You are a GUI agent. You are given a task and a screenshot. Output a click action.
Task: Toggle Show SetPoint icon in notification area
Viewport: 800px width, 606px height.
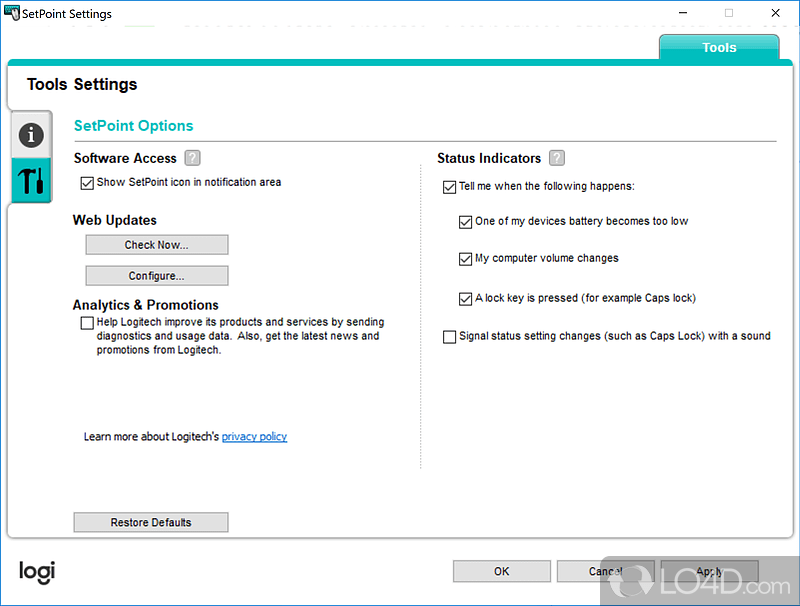click(x=87, y=183)
